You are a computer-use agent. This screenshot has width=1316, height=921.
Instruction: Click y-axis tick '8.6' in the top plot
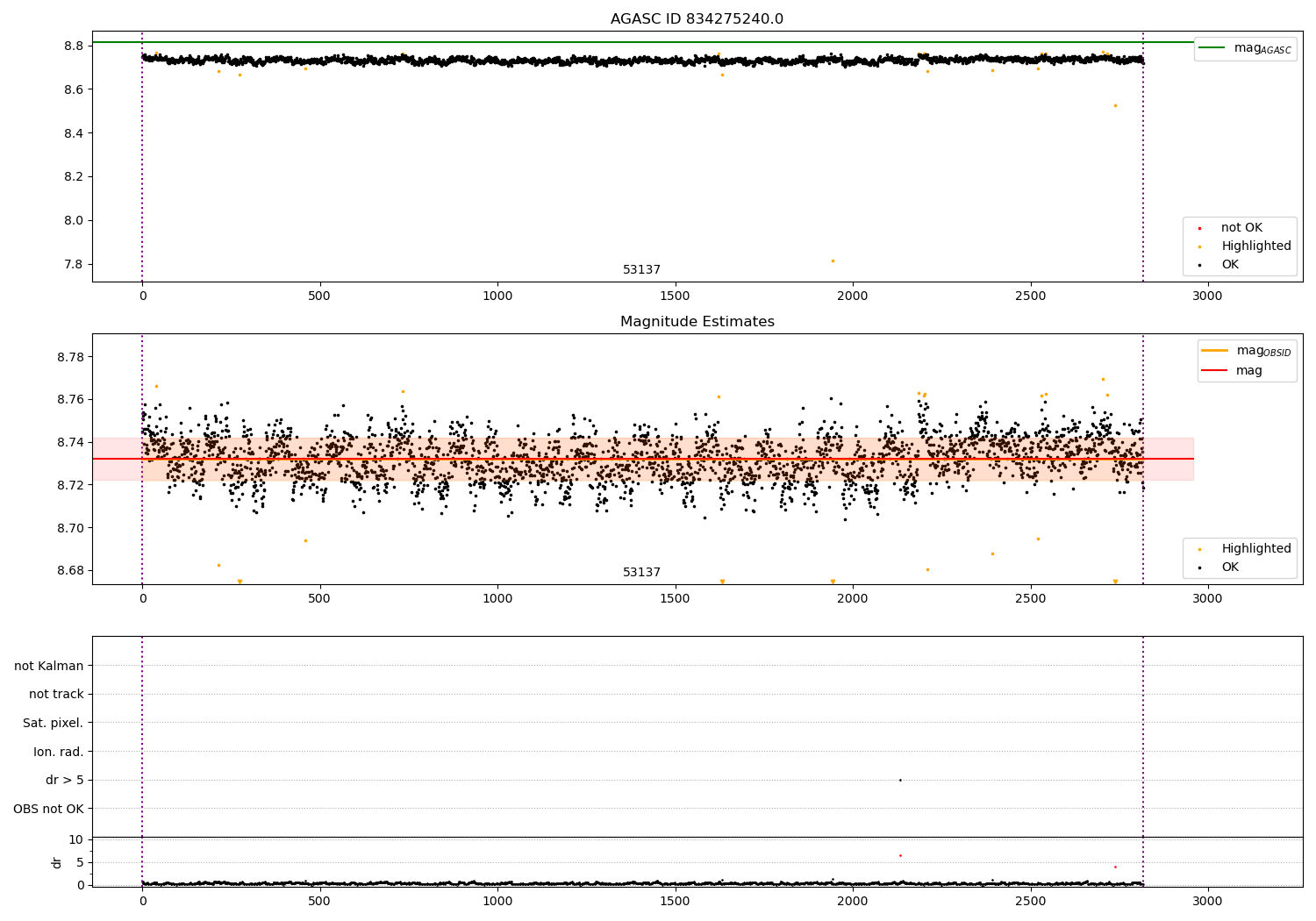74,89
